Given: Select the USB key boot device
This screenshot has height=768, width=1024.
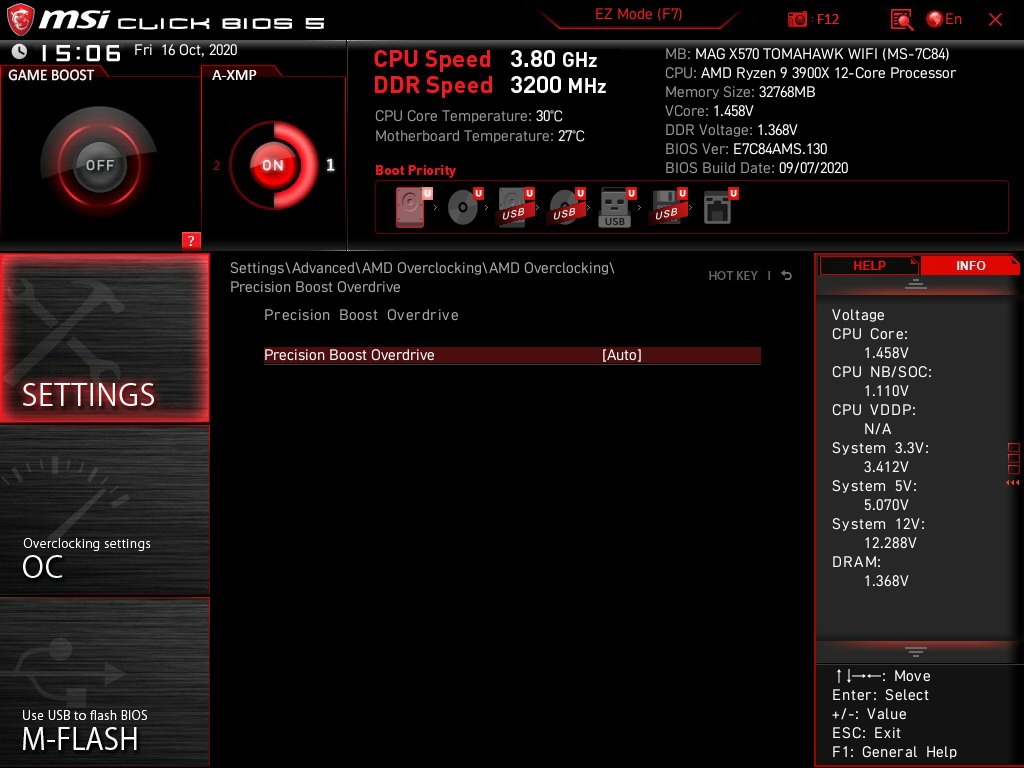Looking at the screenshot, I should coord(615,208).
